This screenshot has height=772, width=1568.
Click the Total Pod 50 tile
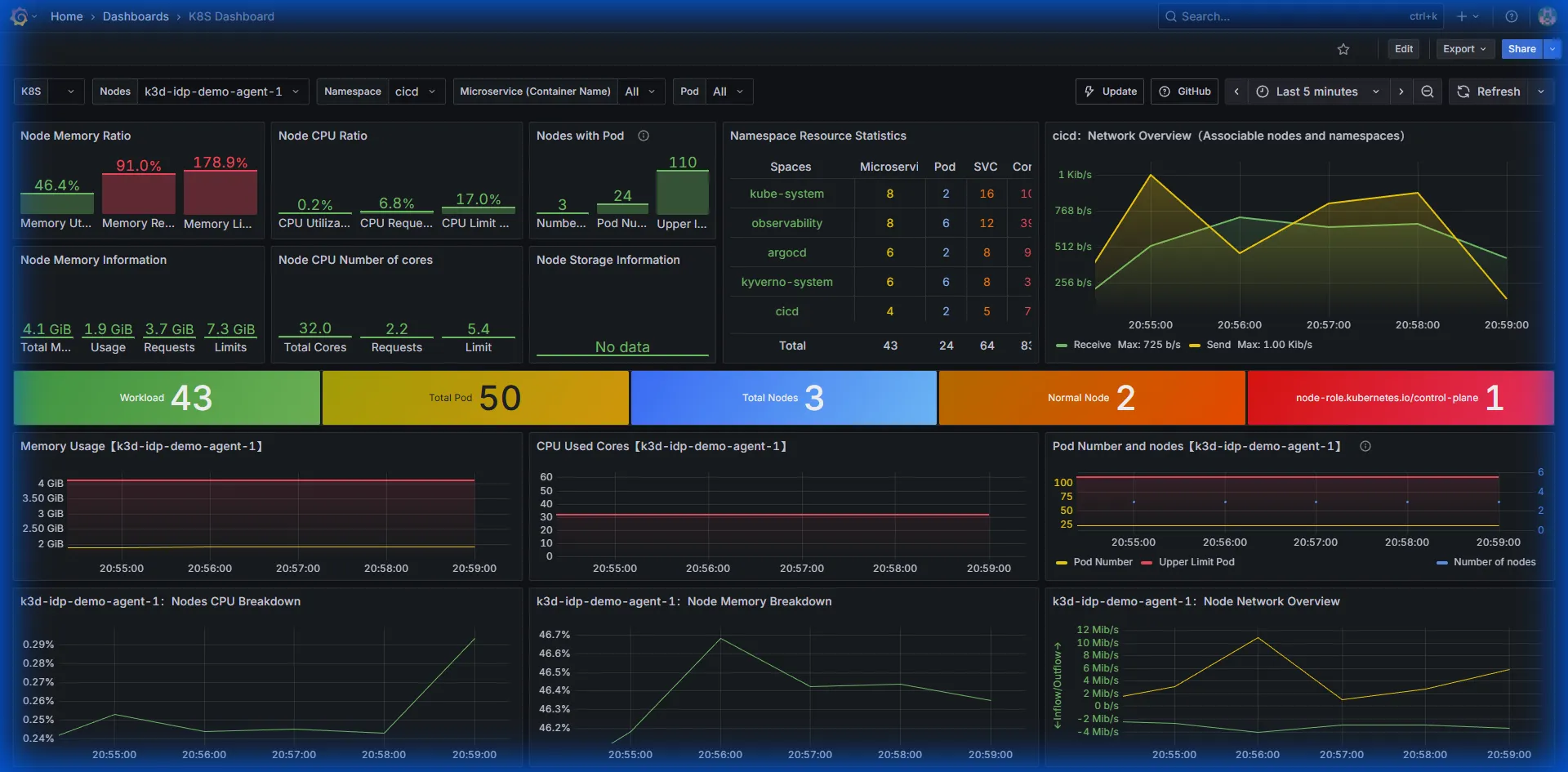[475, 398]
